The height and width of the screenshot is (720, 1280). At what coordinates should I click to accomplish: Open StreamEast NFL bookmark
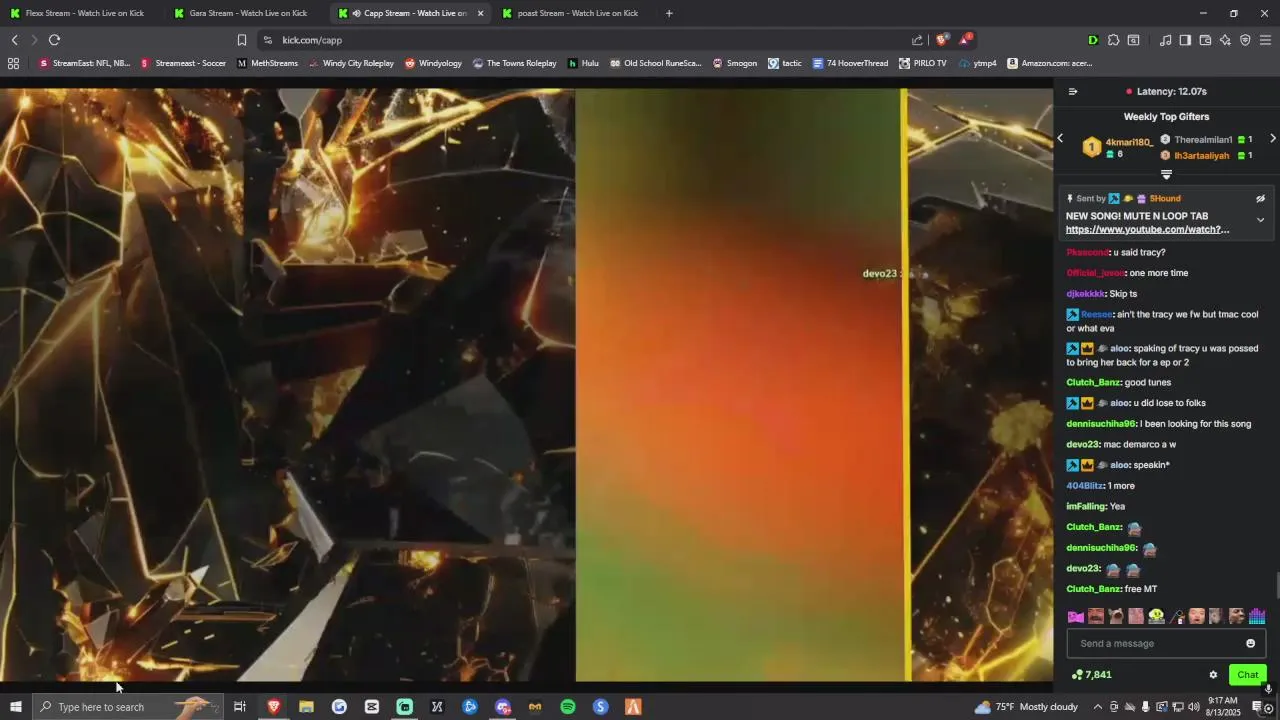84,63
